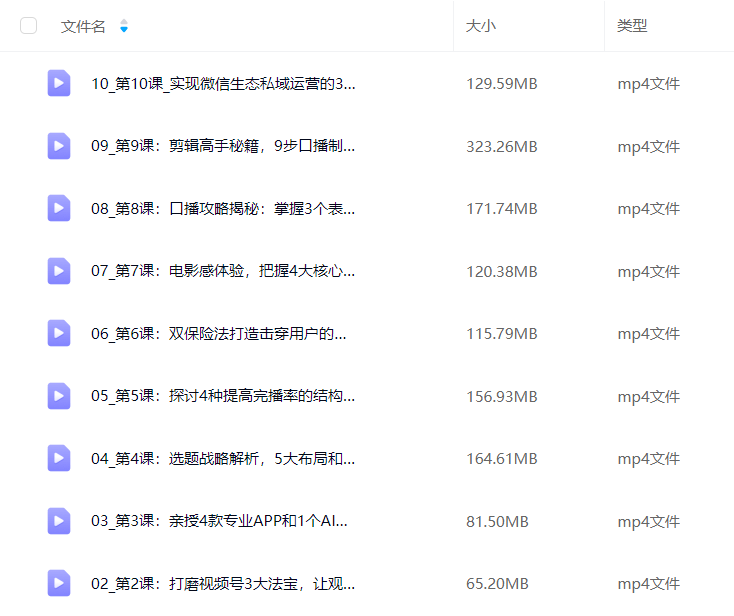Image resolution: width=734 pixels, height=616 pixels.
Task: Select the 164.61MB size cell
Action: pyautogui.click(x=501, y=459)
